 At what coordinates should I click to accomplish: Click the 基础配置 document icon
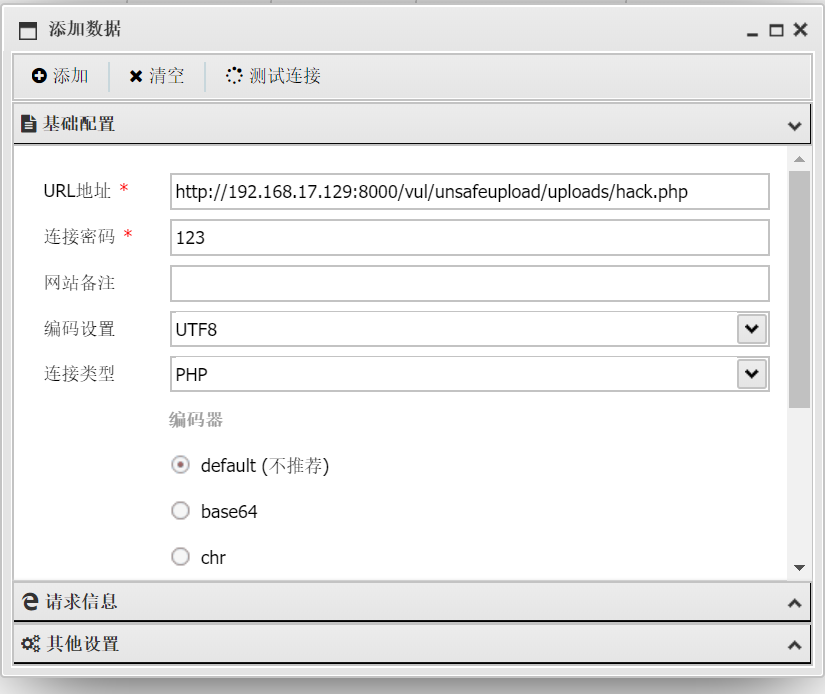[x=29, y=124]
